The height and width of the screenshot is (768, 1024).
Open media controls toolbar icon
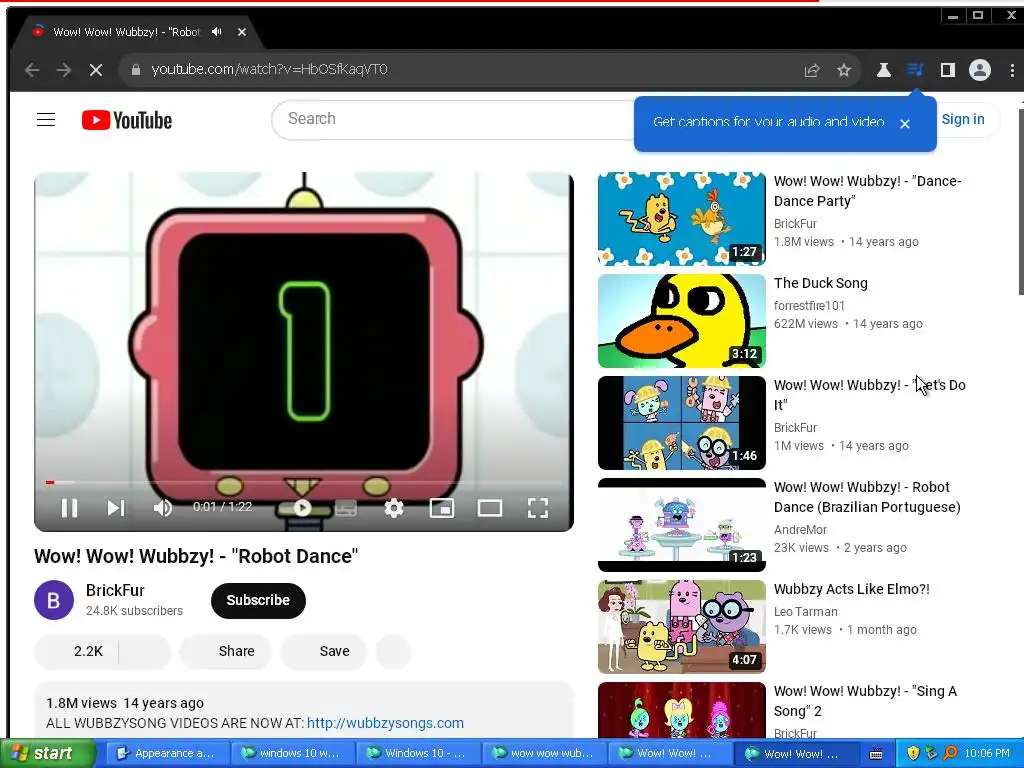[915, 70]
